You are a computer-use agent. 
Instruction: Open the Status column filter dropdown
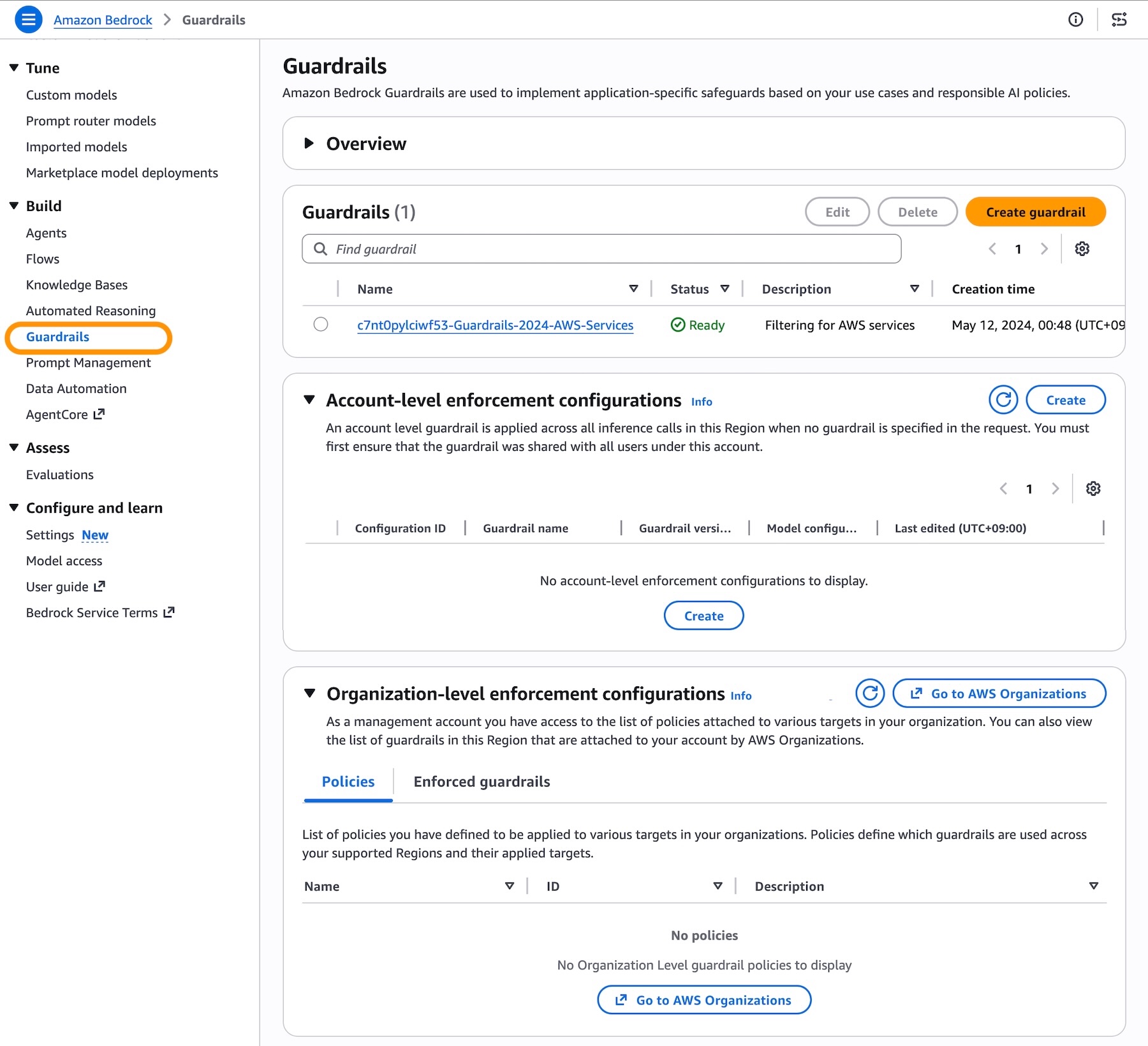(726, 288)
